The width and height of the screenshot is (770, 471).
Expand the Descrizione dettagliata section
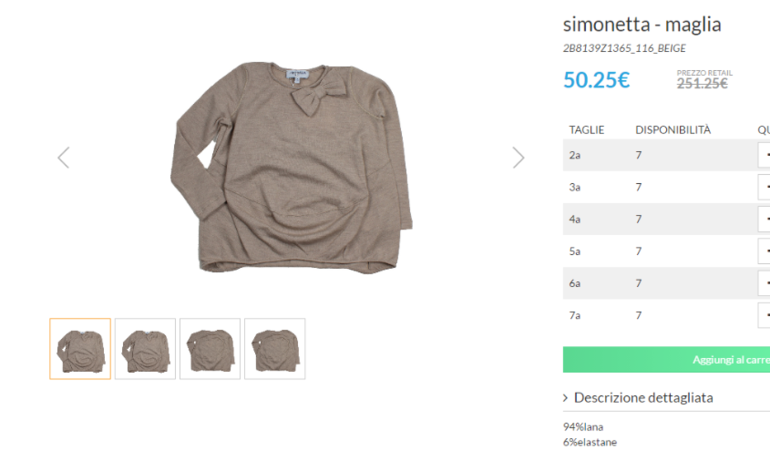tap(643, 398)
